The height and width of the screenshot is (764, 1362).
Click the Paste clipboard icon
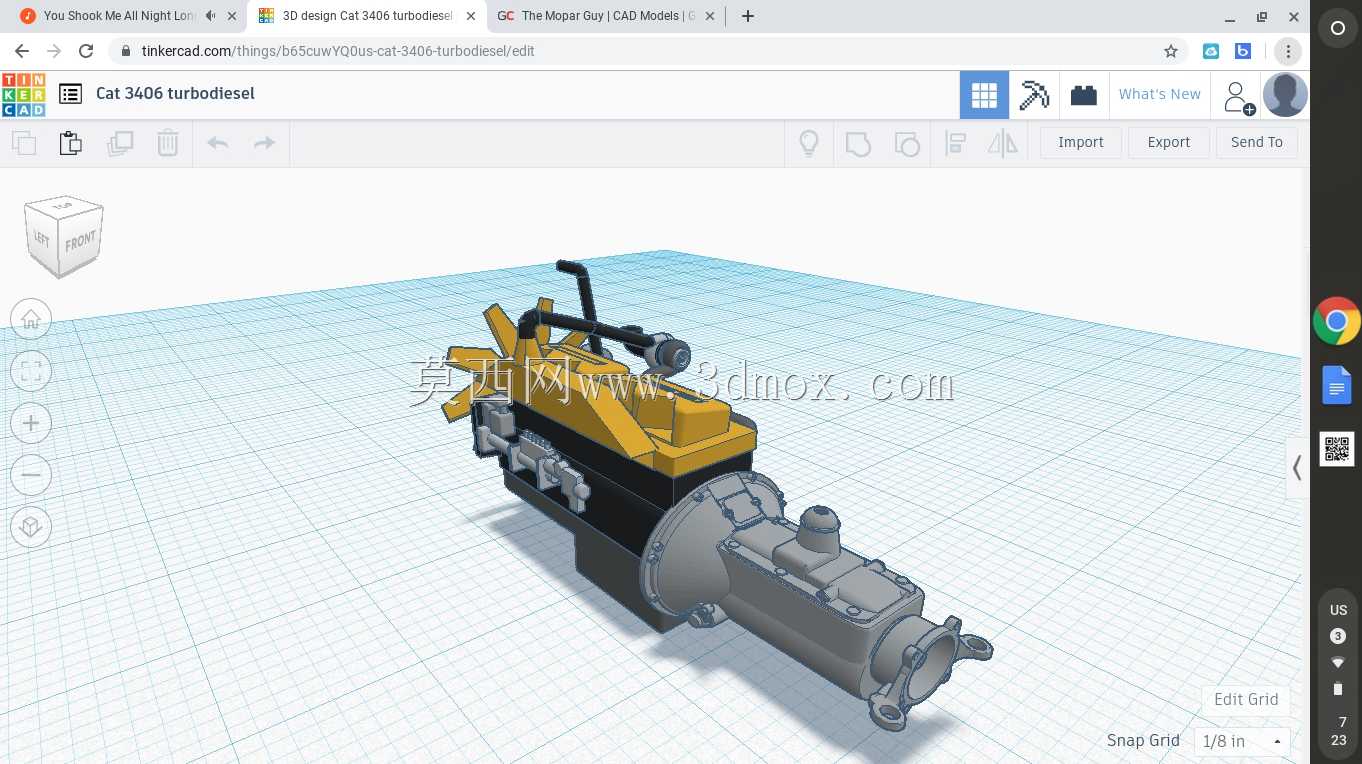point(71,143)
